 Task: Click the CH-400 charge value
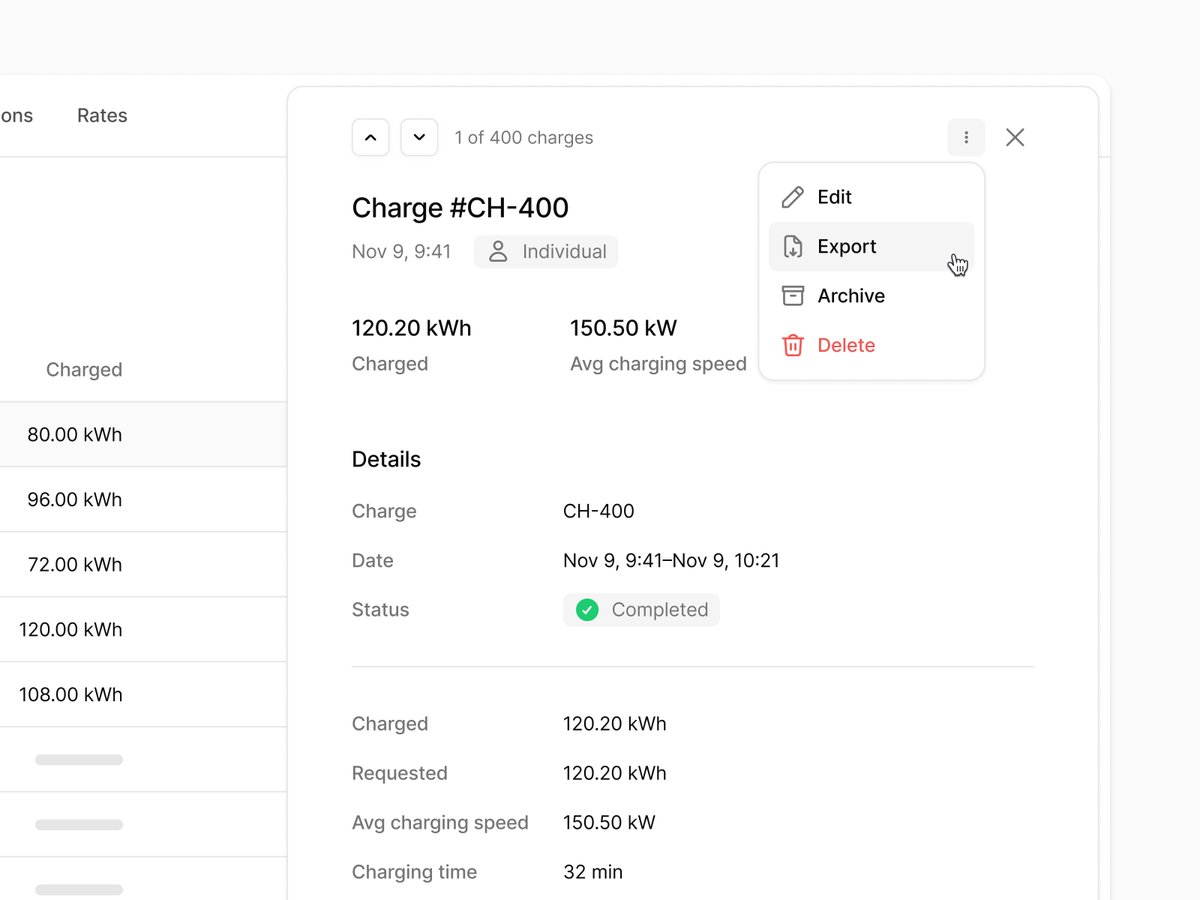pos(599,511)
